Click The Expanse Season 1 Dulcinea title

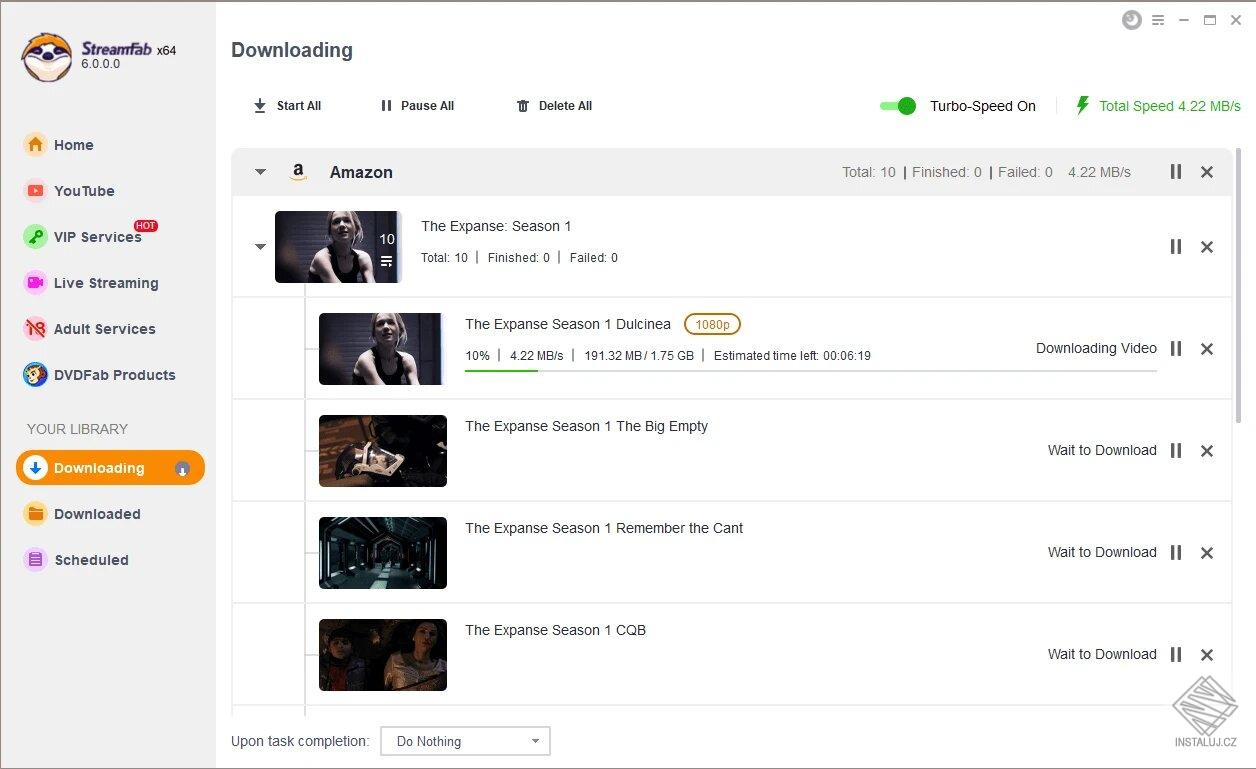[568, 324]
